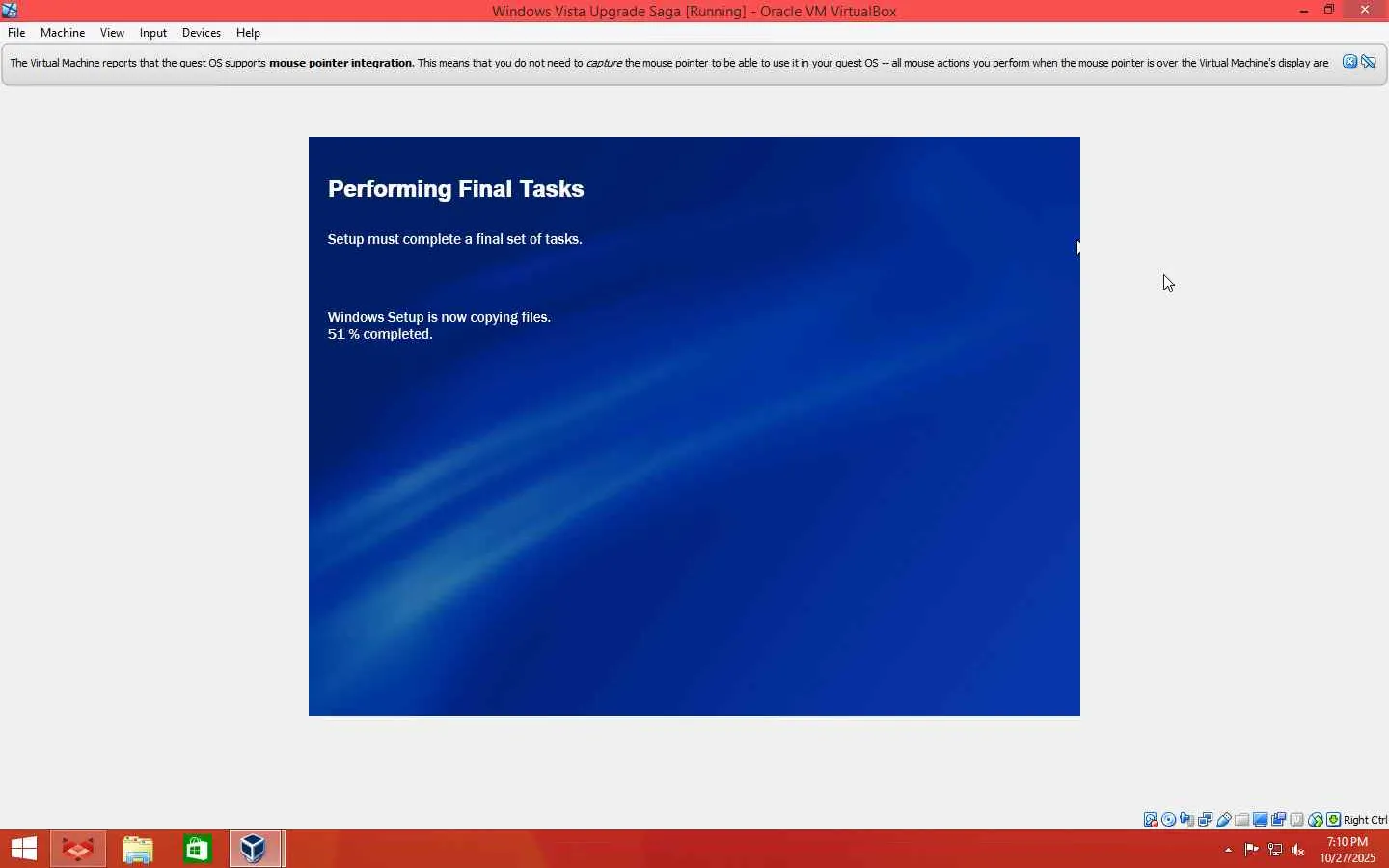
Task: Click the don't-show-again icon on the notification
Action: (x=1369, y=63)
